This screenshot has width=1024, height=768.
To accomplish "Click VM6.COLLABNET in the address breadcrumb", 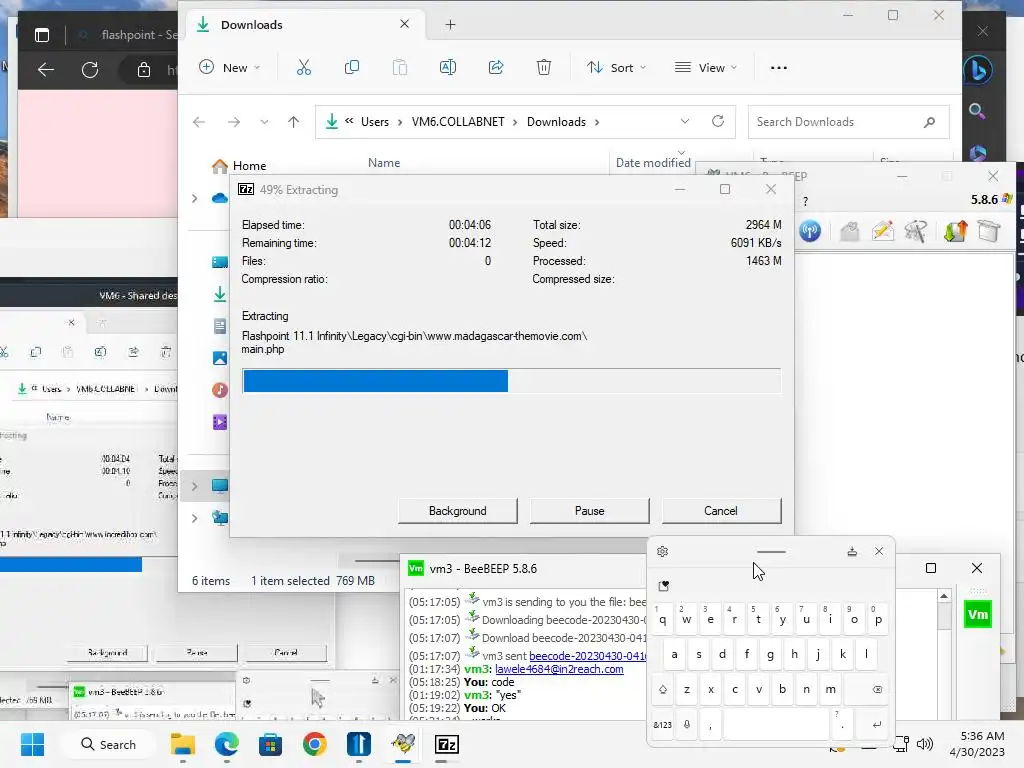I will pos(458,122).
